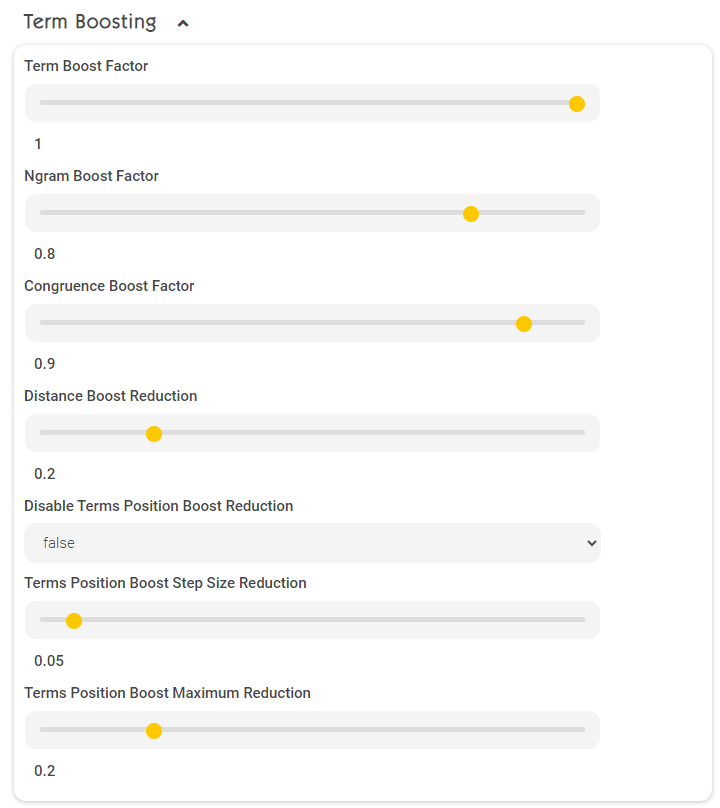Click the Terms Position Boost Step Size Reduction label

tap(165, 583)
